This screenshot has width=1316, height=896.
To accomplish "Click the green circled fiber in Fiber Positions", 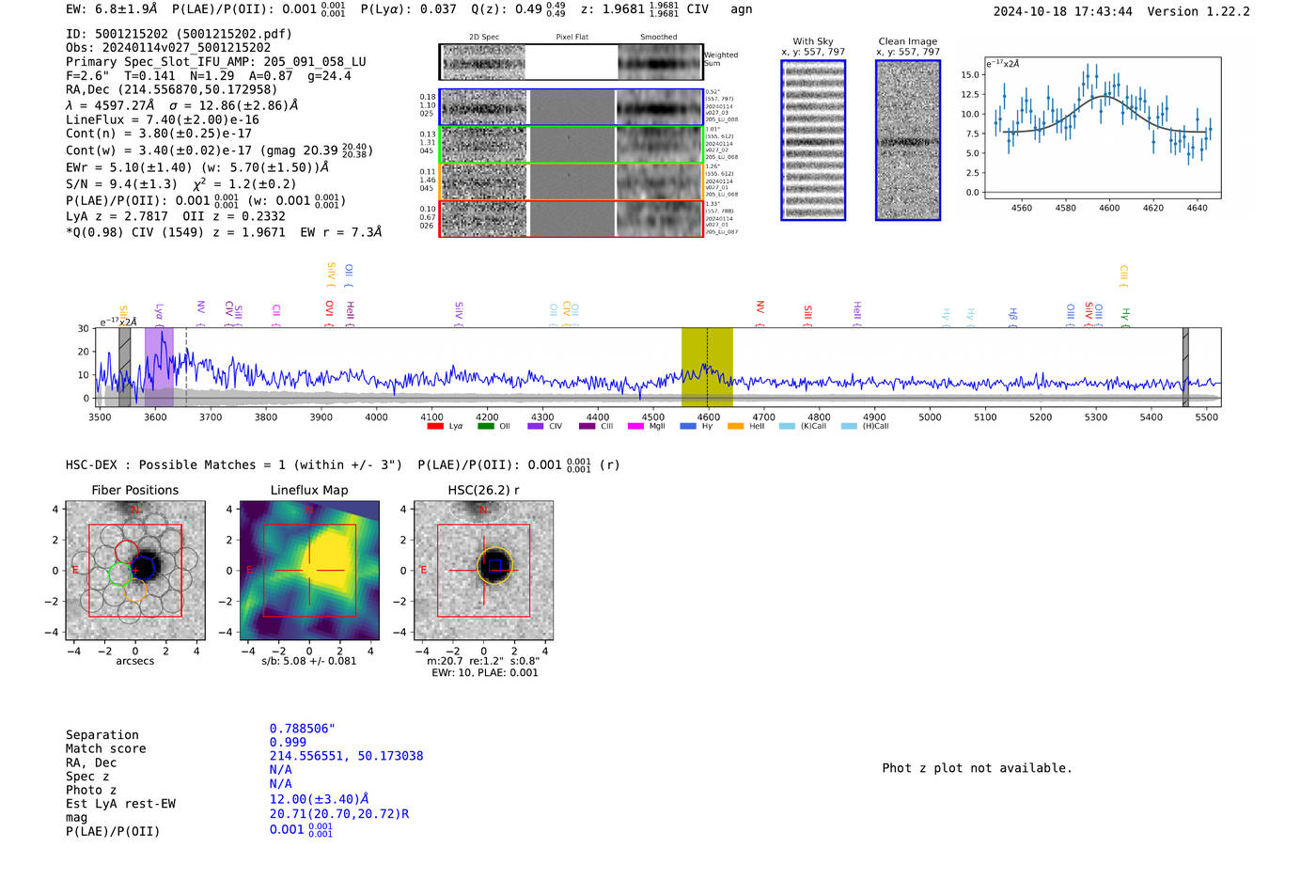I will 118,574.
